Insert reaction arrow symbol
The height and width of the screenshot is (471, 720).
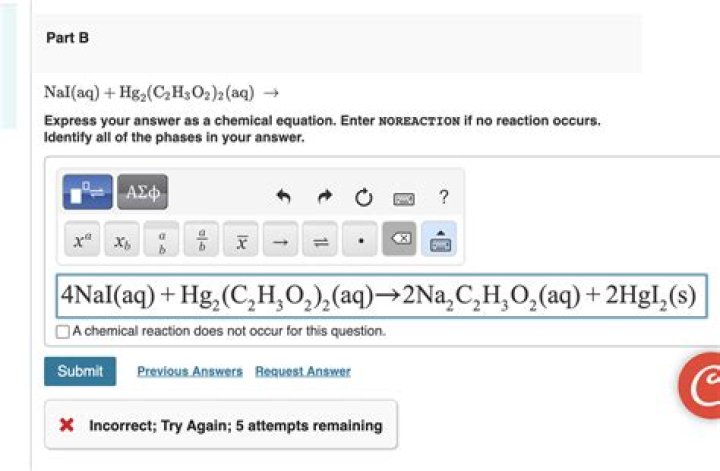point(281,241)
